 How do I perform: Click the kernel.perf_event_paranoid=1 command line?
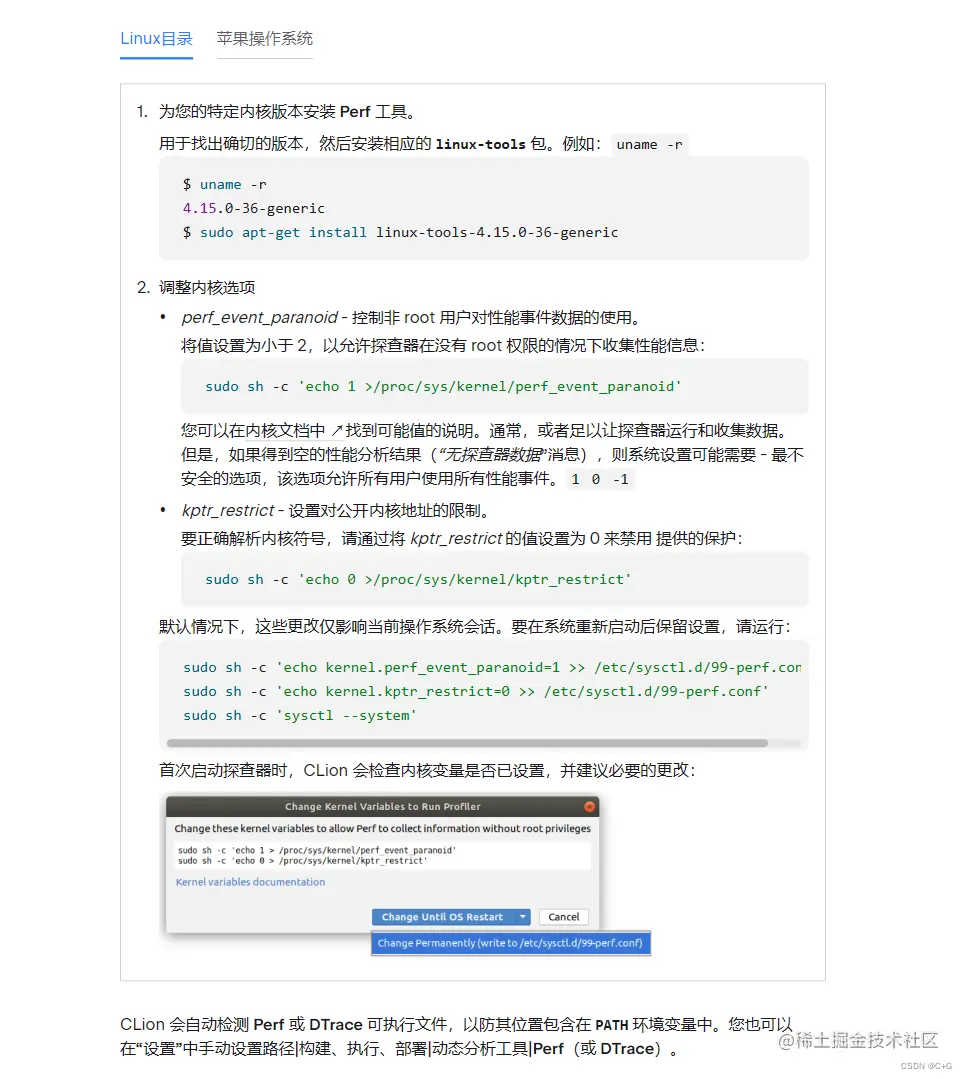(492, 667)
